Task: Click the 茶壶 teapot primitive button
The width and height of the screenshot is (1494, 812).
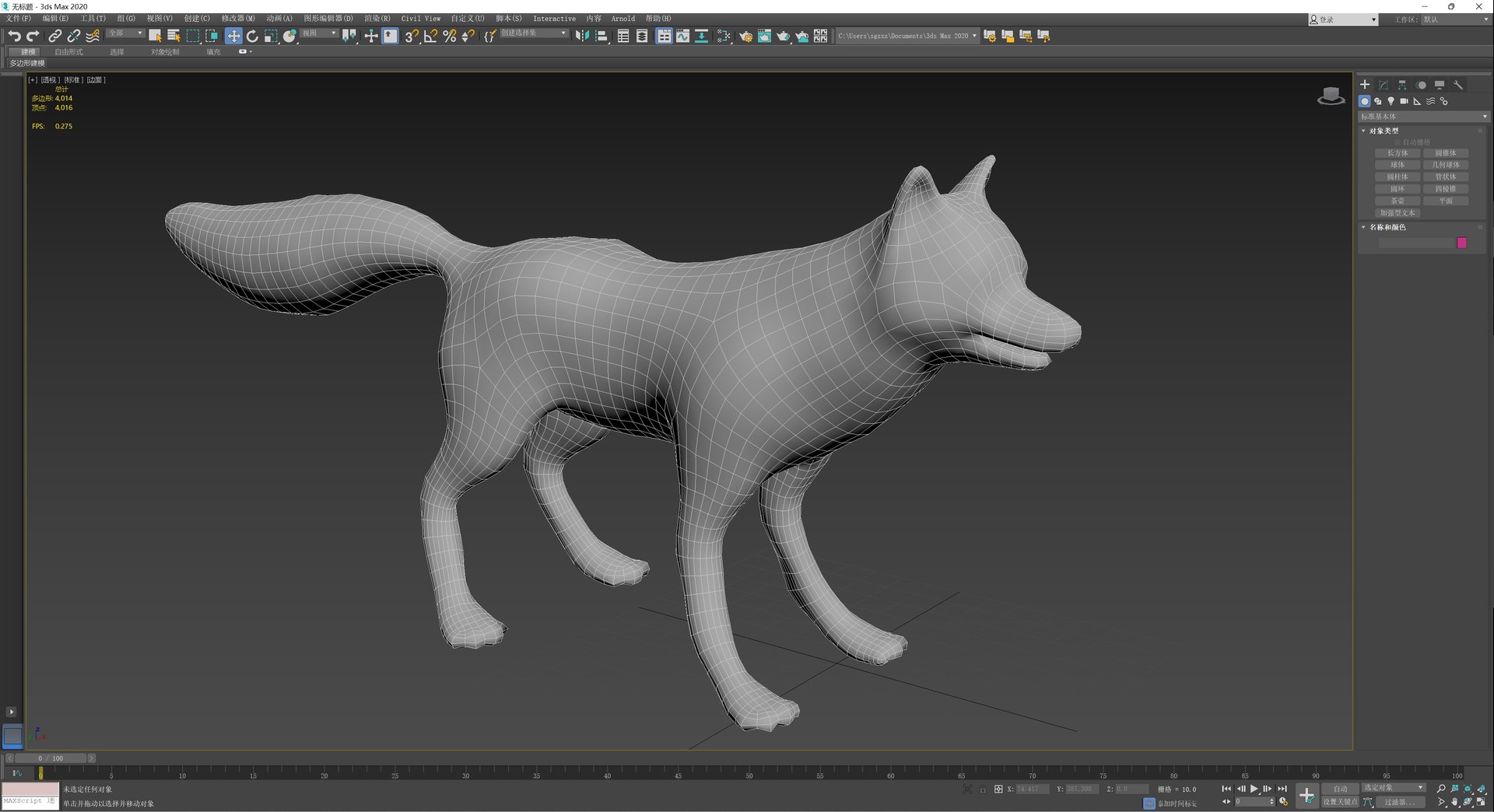Action: tap(1398, 201)
